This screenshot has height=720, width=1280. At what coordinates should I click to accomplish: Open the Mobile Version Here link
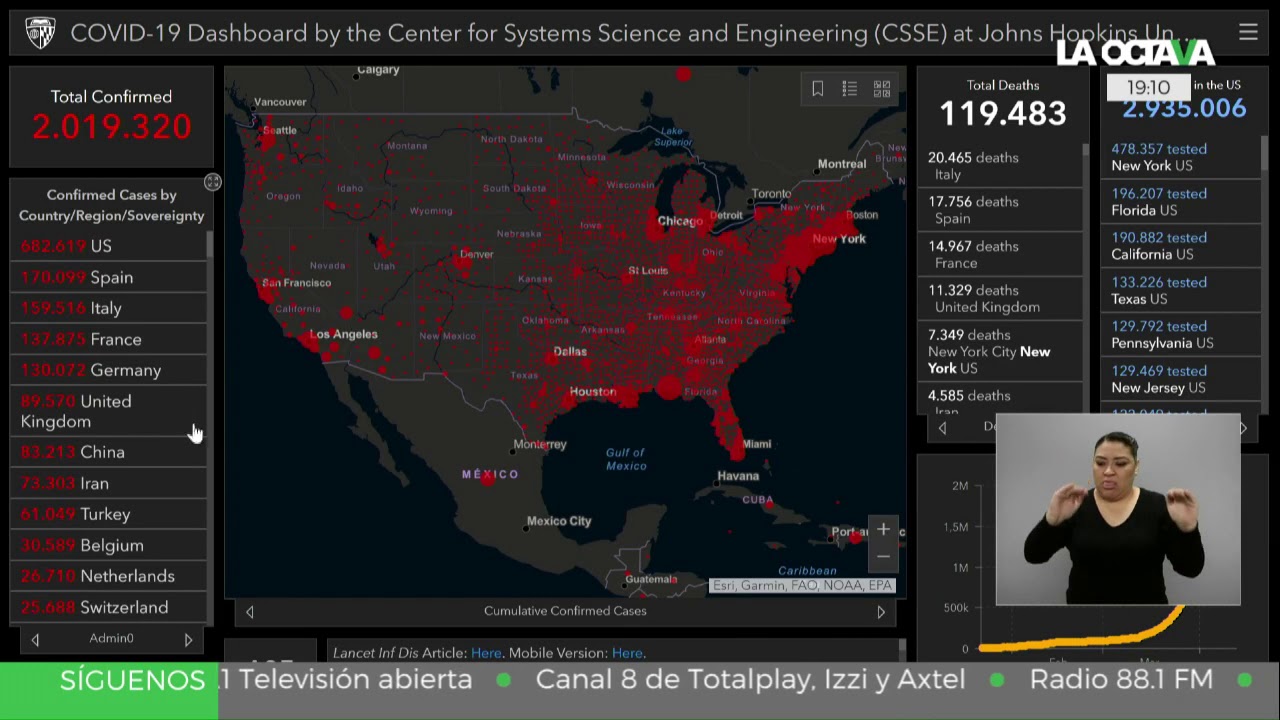pyautogui.click(x=627, y=653)
